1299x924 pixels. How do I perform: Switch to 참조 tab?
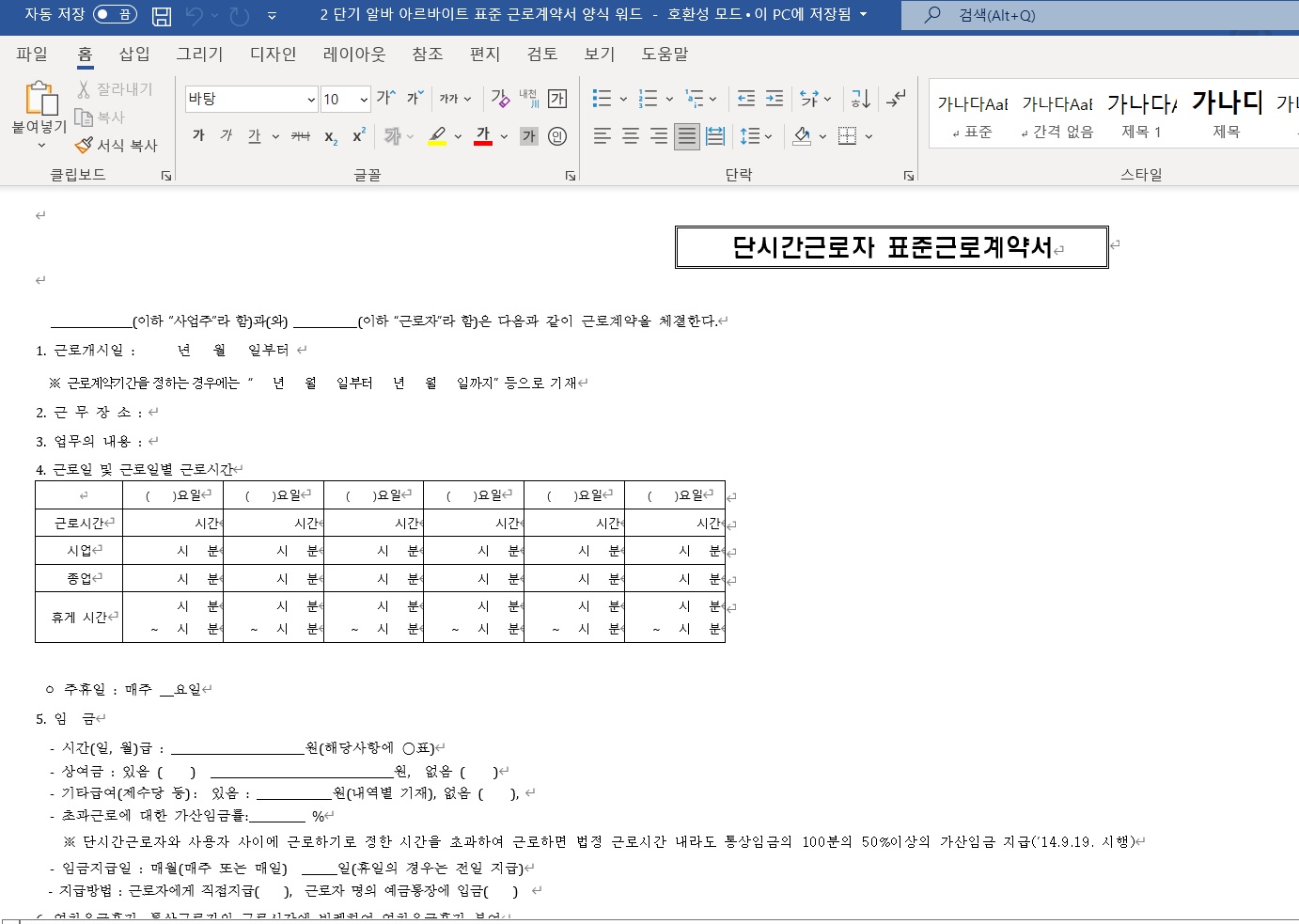[428, 55]
